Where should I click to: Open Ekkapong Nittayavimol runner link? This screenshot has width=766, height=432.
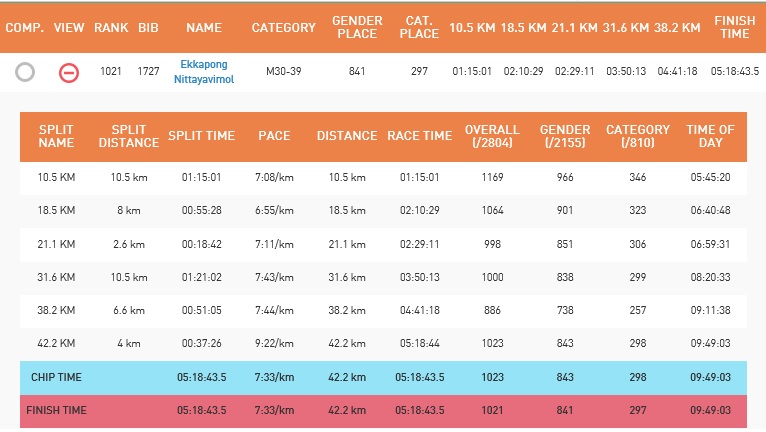[x=204, y=72]
